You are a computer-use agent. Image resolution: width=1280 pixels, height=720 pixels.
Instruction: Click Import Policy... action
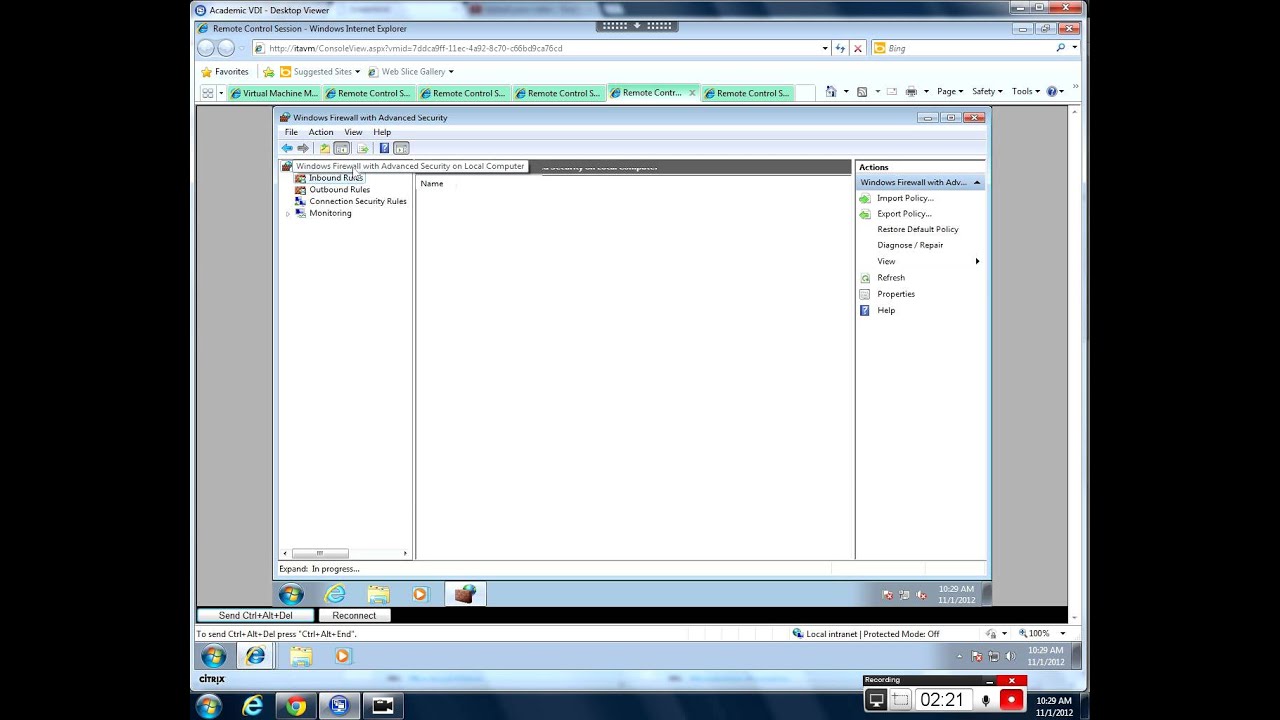(905, 198)
